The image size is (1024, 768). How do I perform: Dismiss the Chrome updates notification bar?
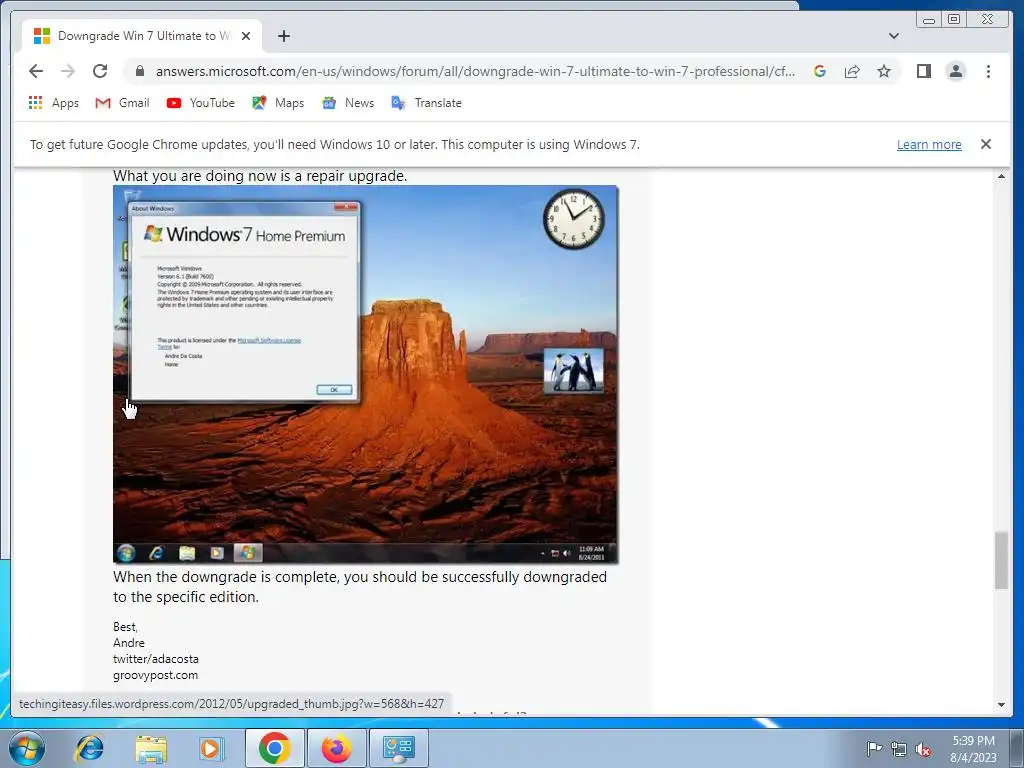click(986, 144)
